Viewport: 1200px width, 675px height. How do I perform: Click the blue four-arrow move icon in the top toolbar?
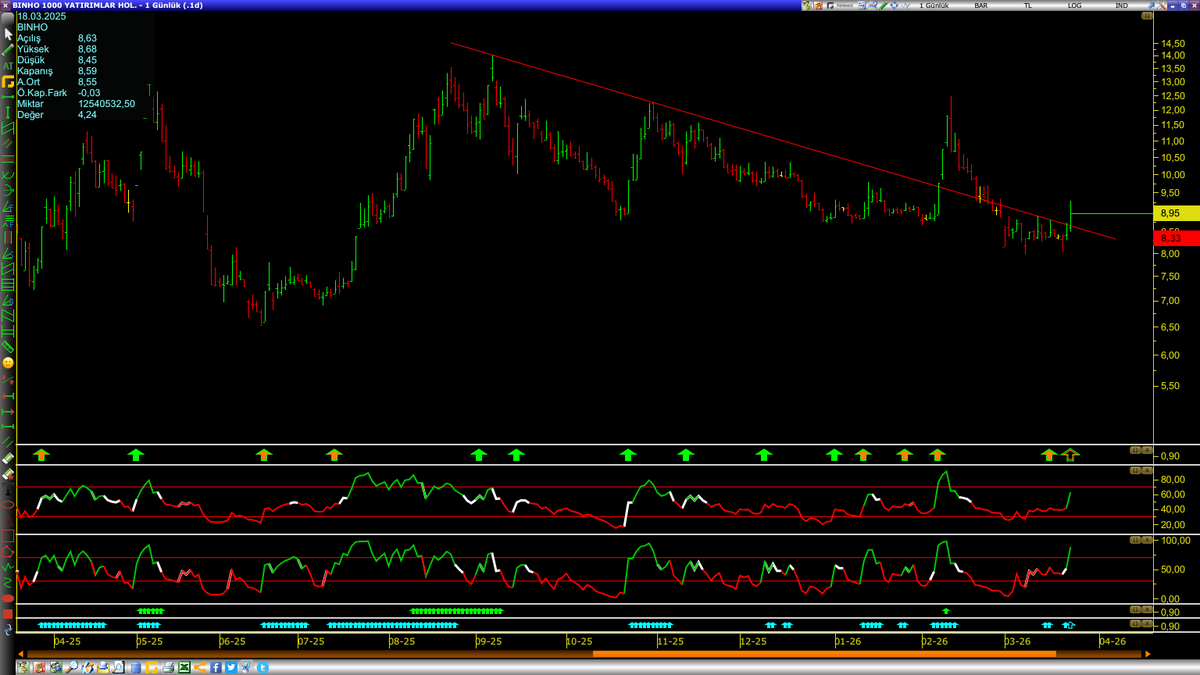pyautogui.click(x=894, y=5)
